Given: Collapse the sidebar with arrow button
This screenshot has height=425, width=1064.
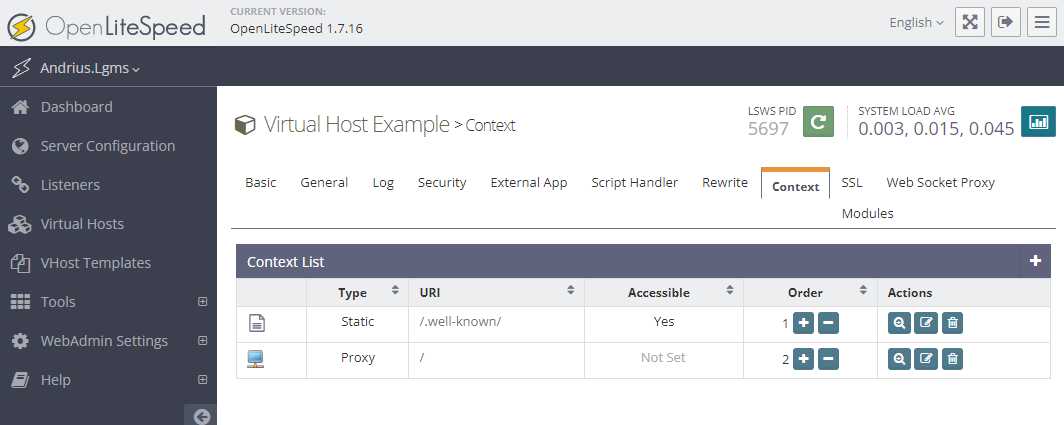Looking at the screenshot, I should (x=201, y=416).
